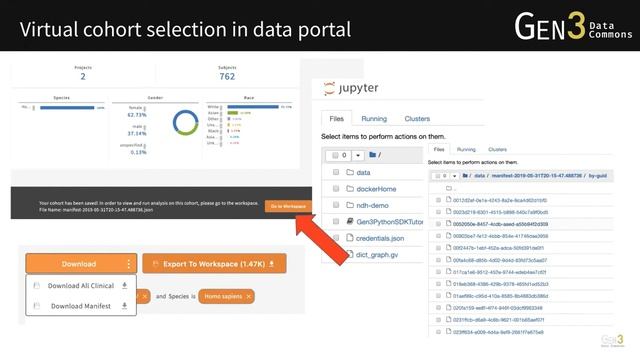Select the Files tab above the by-guid listing
The width and height of the screenshot is (640, 360).
tap(439, 149)
